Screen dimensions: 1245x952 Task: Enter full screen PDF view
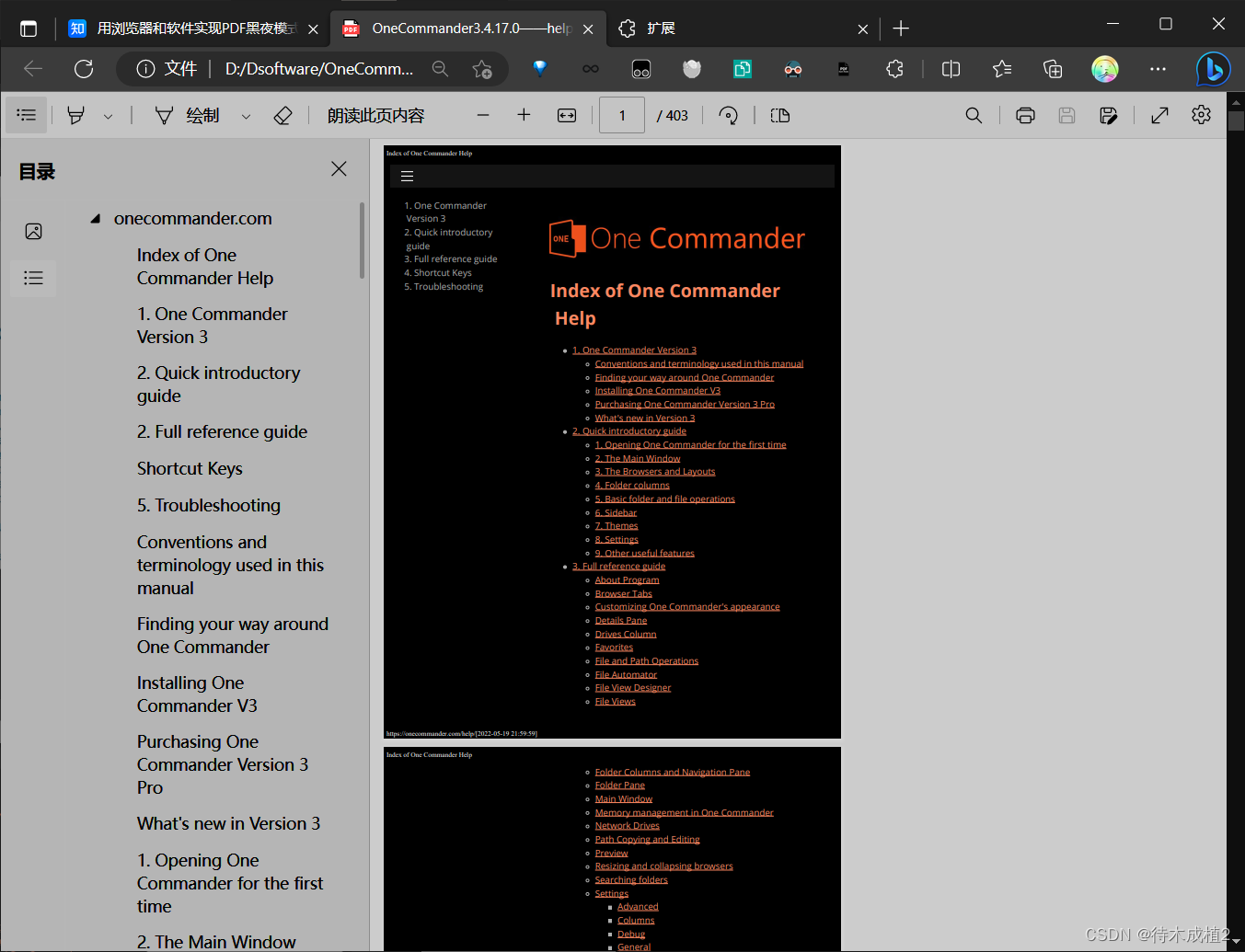pyautogui.click(x=1159, y=115)
